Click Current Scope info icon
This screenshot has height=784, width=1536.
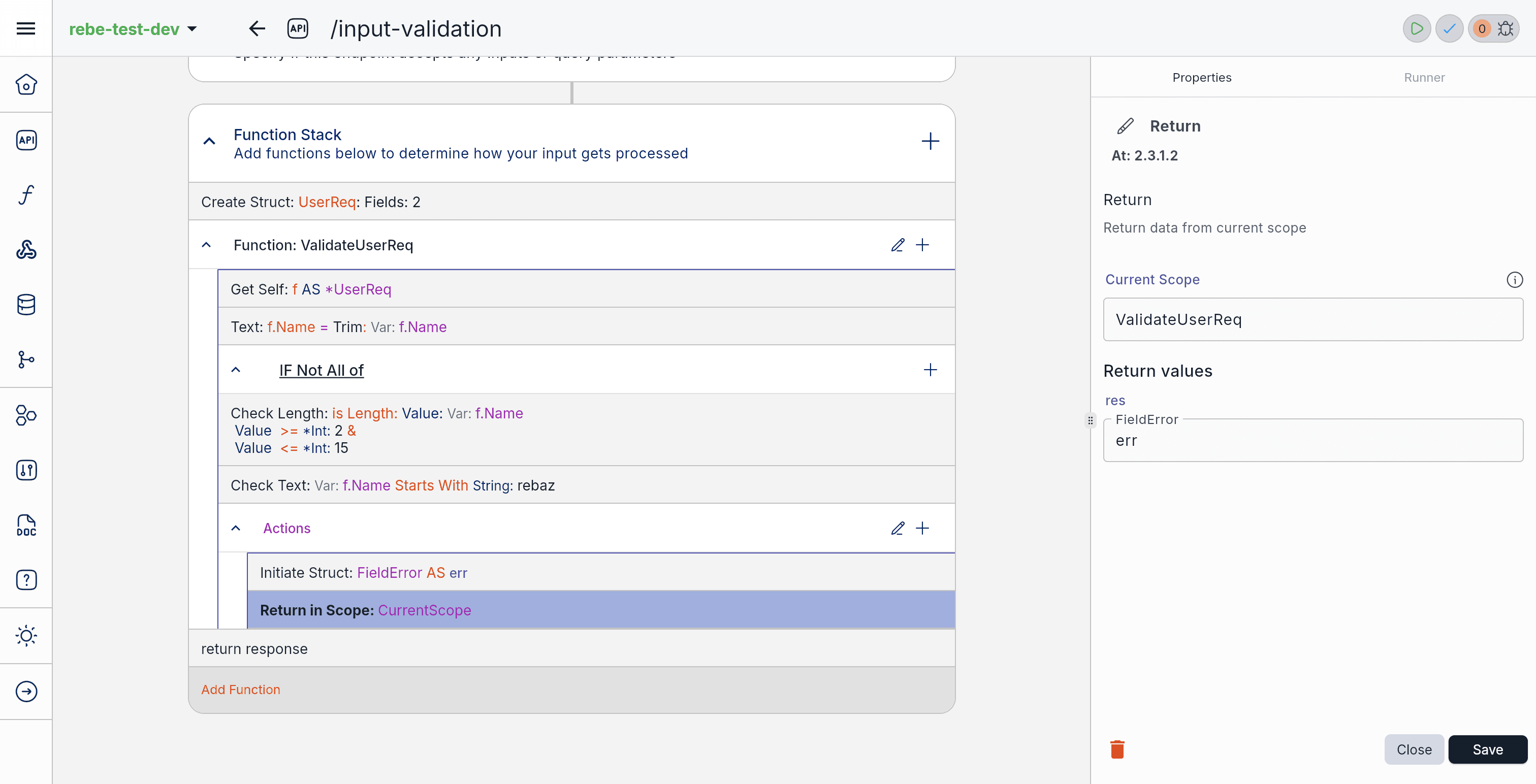click(x=1515, y=280)
